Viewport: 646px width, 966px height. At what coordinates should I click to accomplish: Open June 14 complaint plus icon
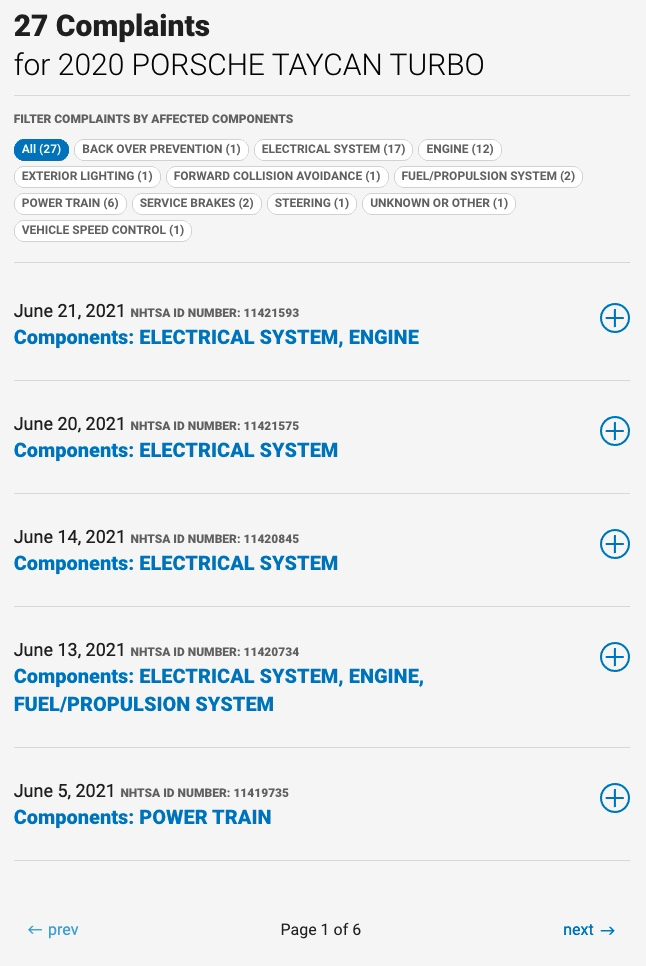click(614, 544)
